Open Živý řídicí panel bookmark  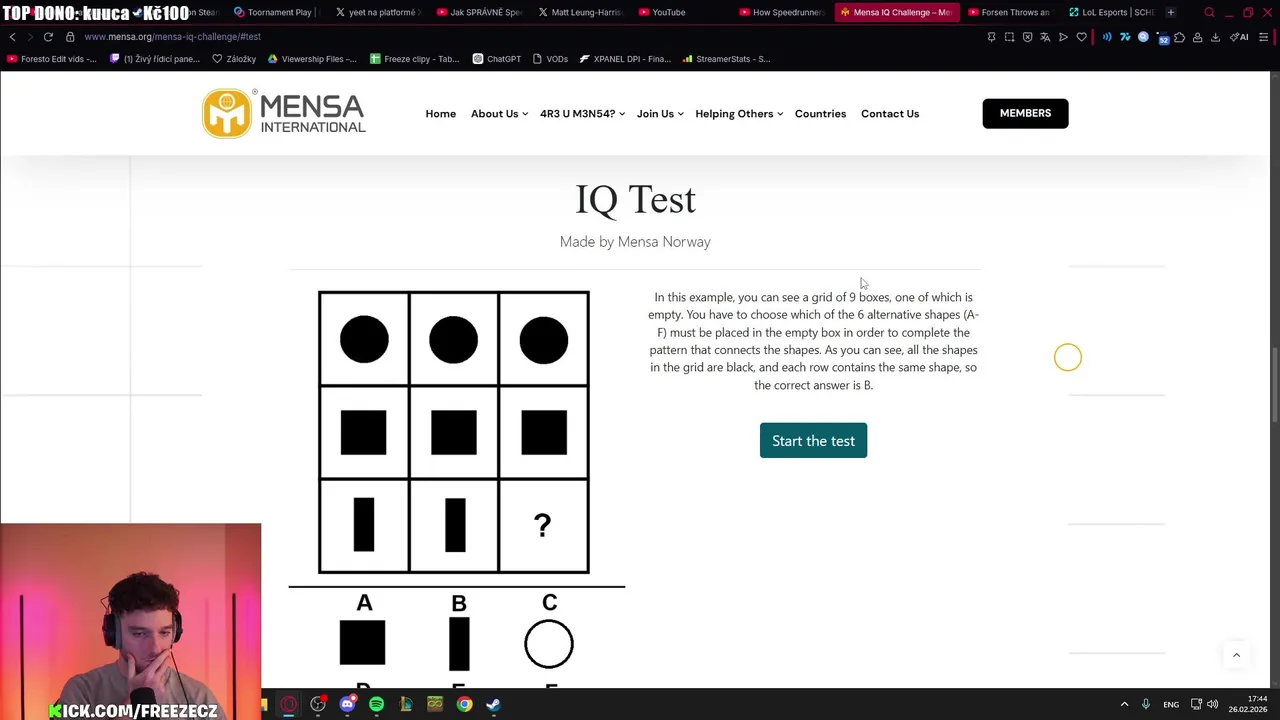[154, 59]
